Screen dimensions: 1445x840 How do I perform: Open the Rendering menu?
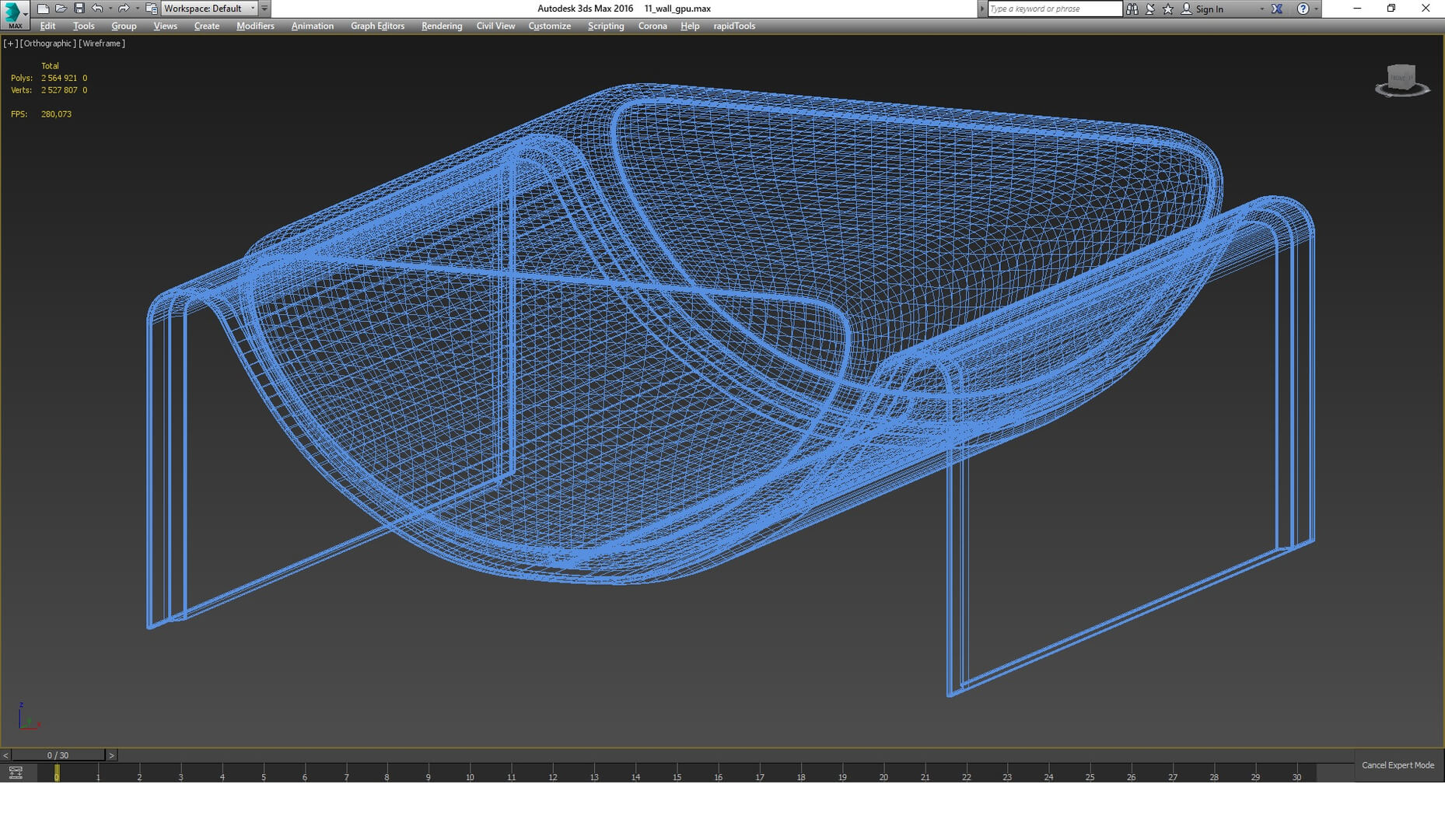[441, 26]
